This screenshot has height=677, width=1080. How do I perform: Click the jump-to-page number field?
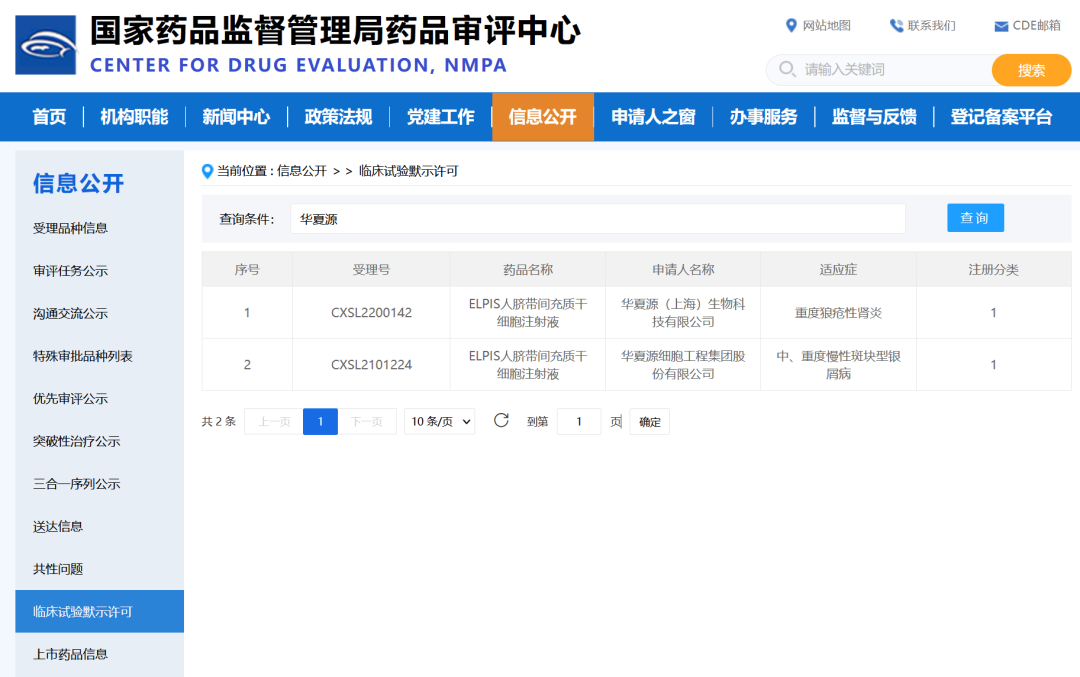tap(579, 421)
